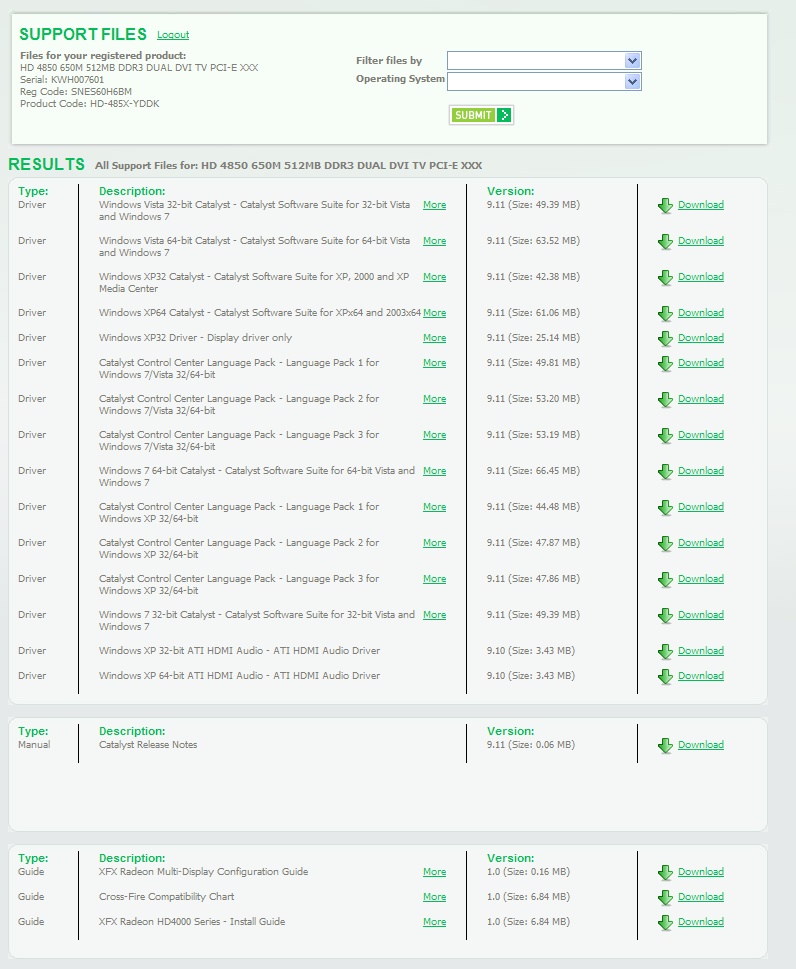Screen dimensions: 796x969
Task: Click Download text link for Catalyst Release Notes
Action: 701,745
